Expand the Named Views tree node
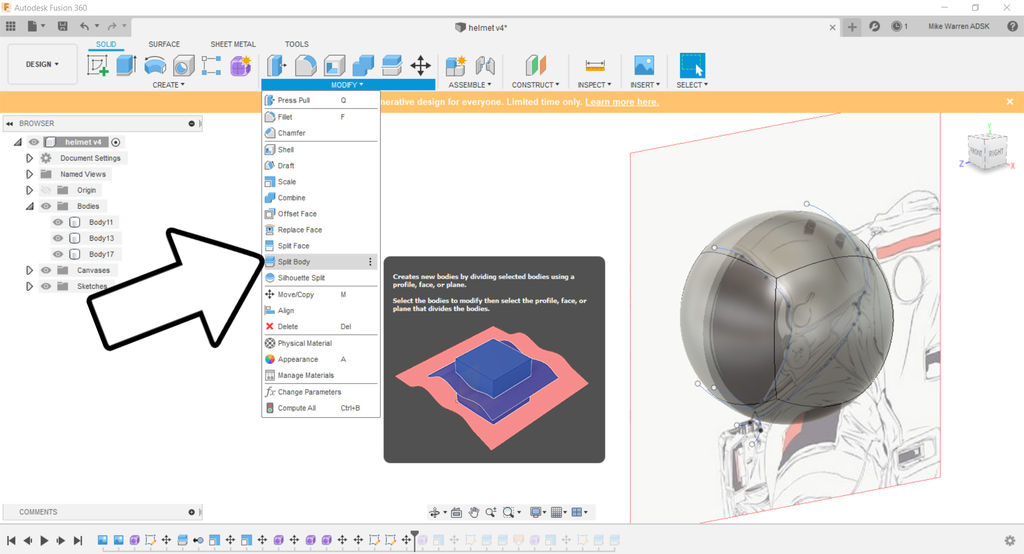1024x554 pixels. pos(29,174)
